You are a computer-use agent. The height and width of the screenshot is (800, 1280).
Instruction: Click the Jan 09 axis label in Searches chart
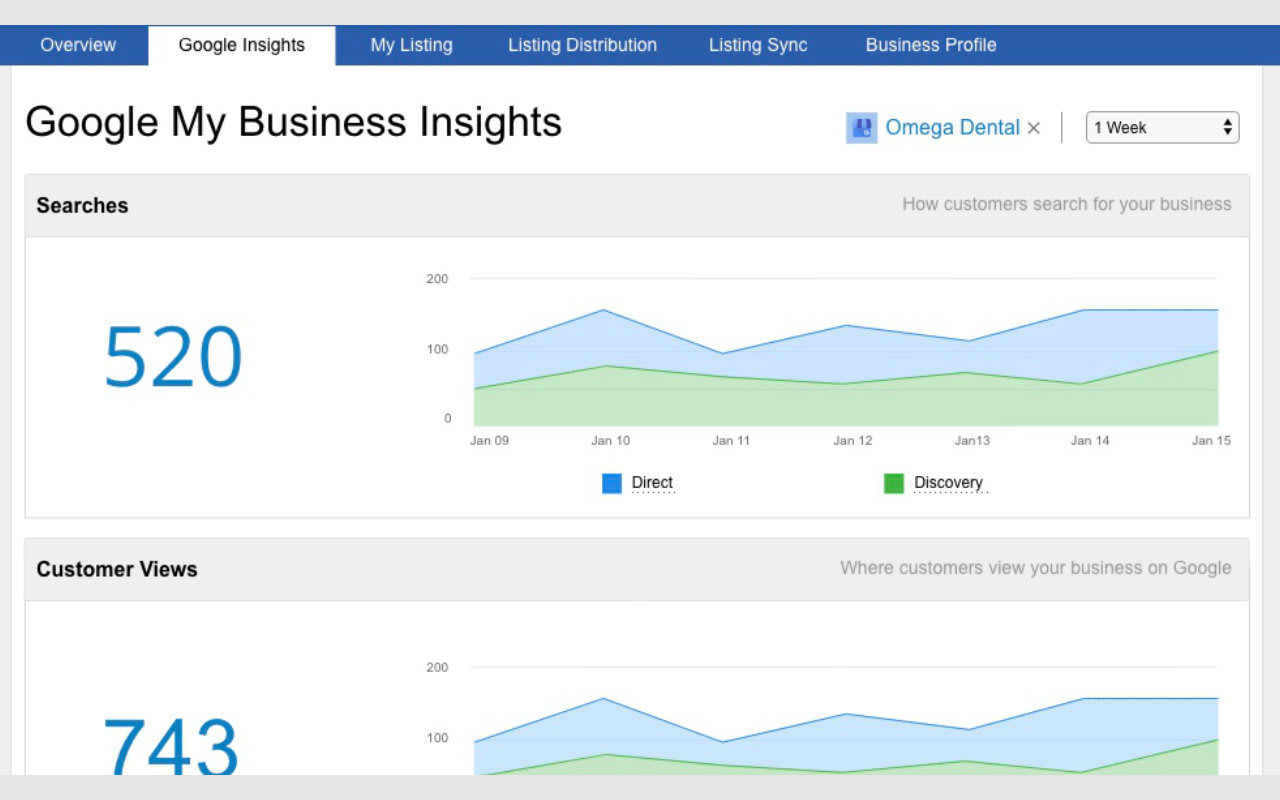(489, 440)
